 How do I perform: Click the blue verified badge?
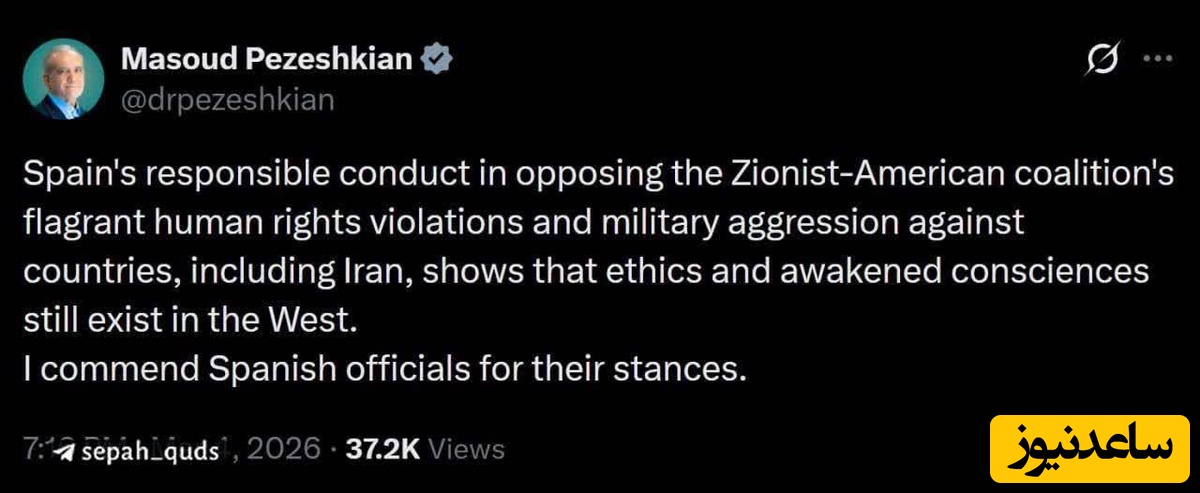click(x=438, y=60)
